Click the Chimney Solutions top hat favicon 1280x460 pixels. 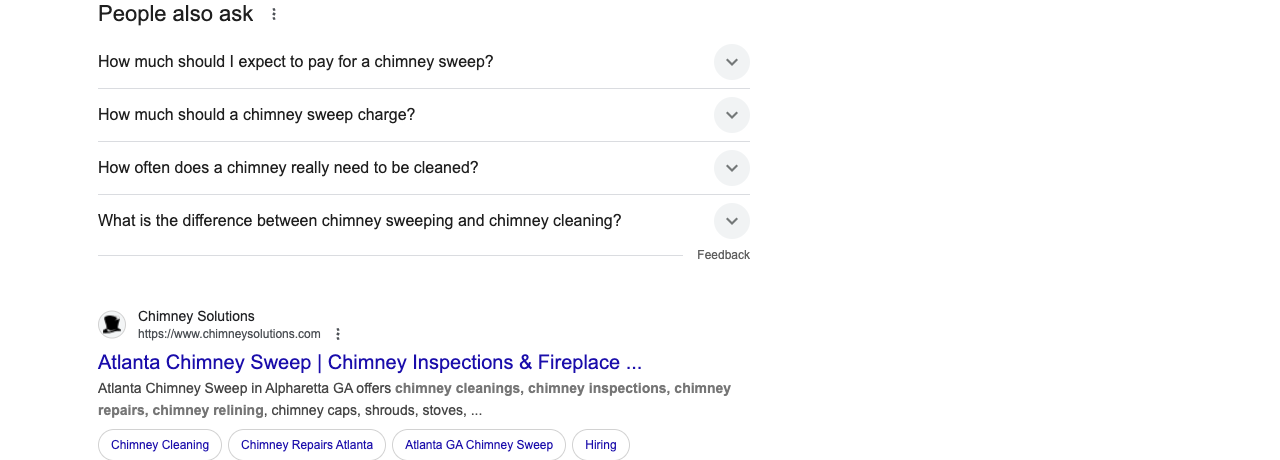pos(112,324)
